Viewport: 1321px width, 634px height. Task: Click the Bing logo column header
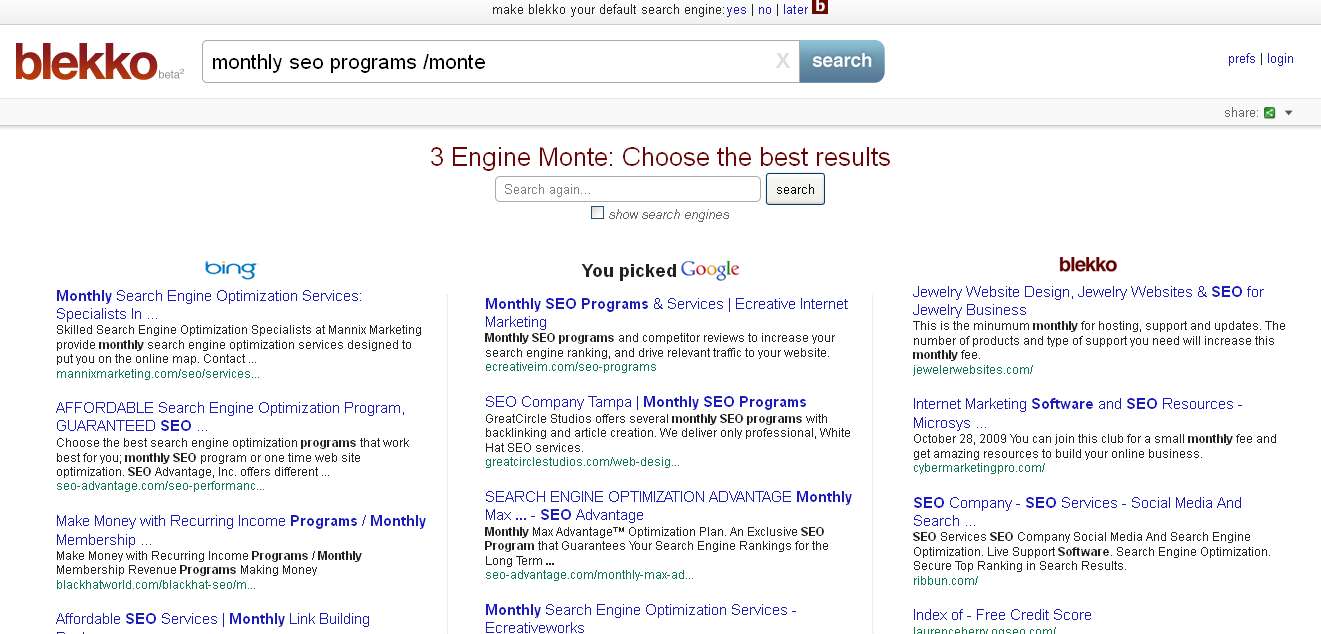(230, 269)
